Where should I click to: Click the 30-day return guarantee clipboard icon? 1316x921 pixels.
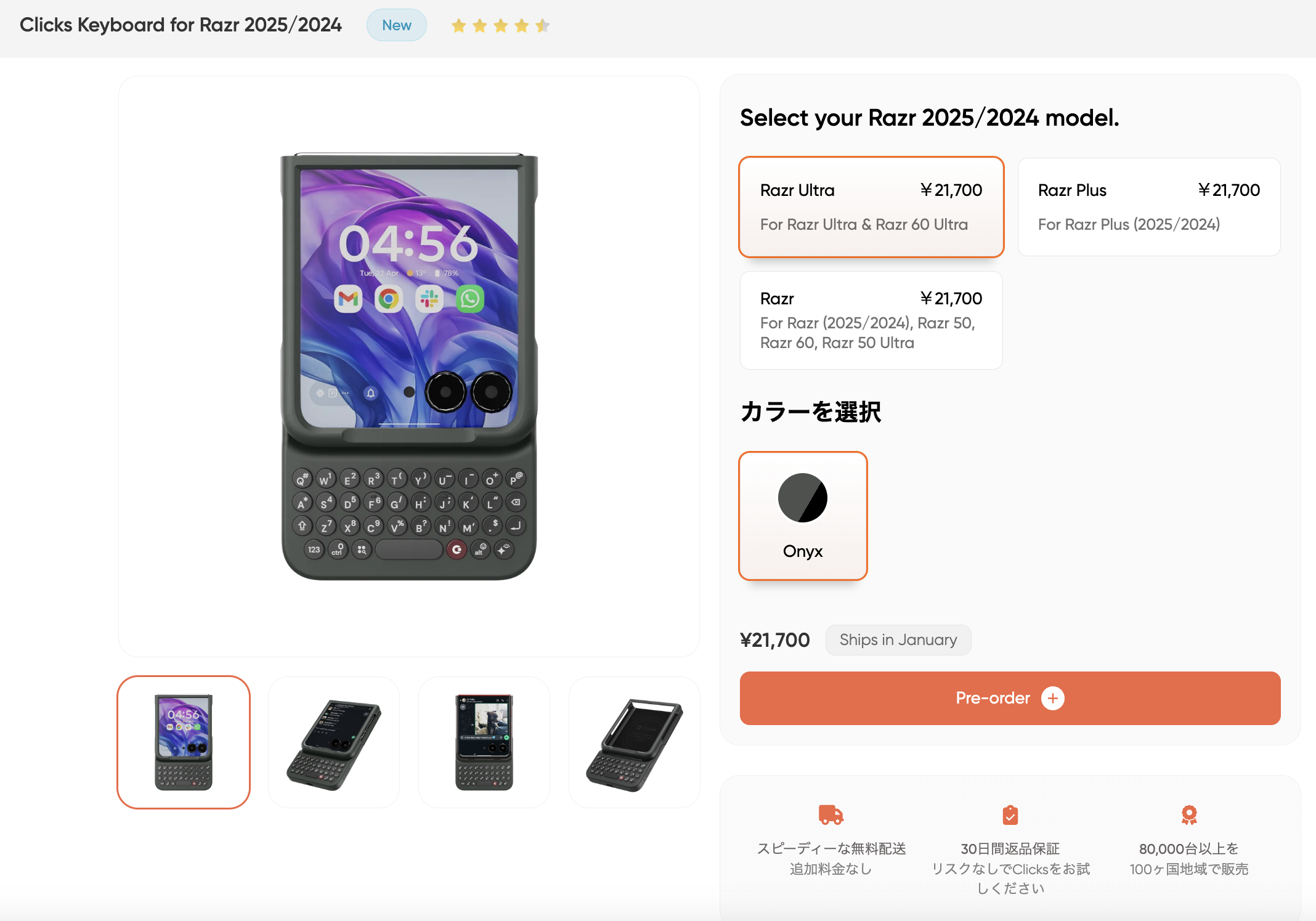coord(1010,814)
